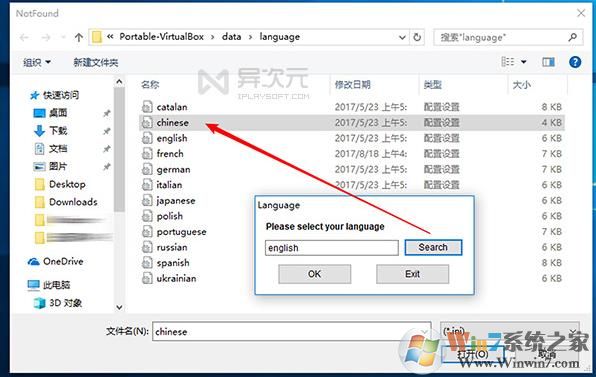596x377 pixels.
Task: Focus the 文件名 field containing chinese
Action: tap(292, 331)
